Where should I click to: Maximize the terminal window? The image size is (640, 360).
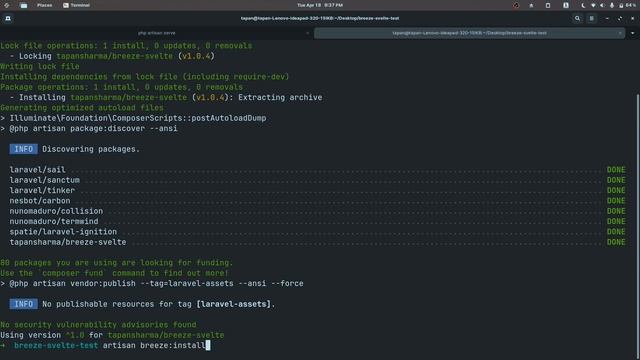(x=620, y=18)
